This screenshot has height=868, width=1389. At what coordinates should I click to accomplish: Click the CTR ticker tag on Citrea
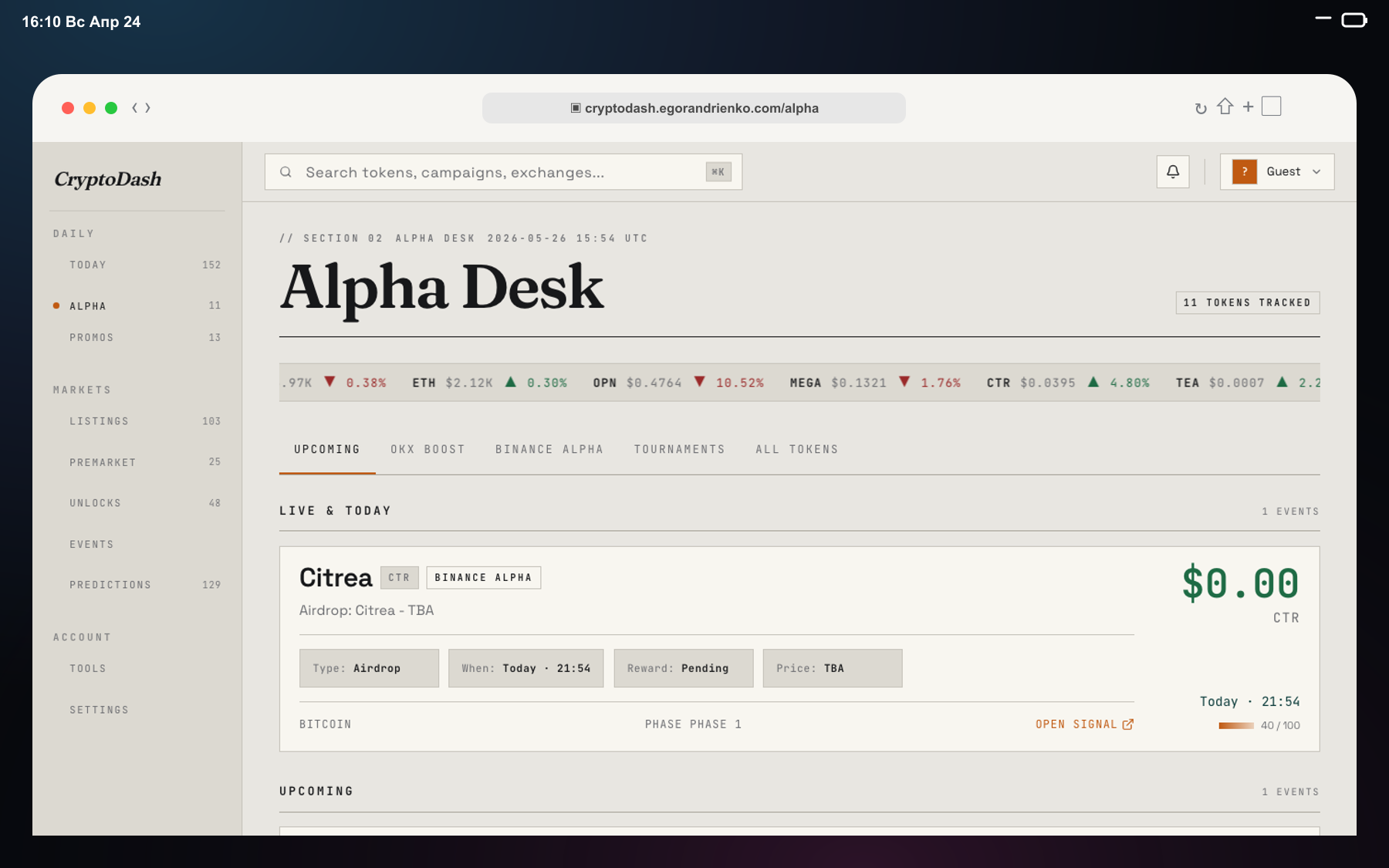(x=399, y=577)
